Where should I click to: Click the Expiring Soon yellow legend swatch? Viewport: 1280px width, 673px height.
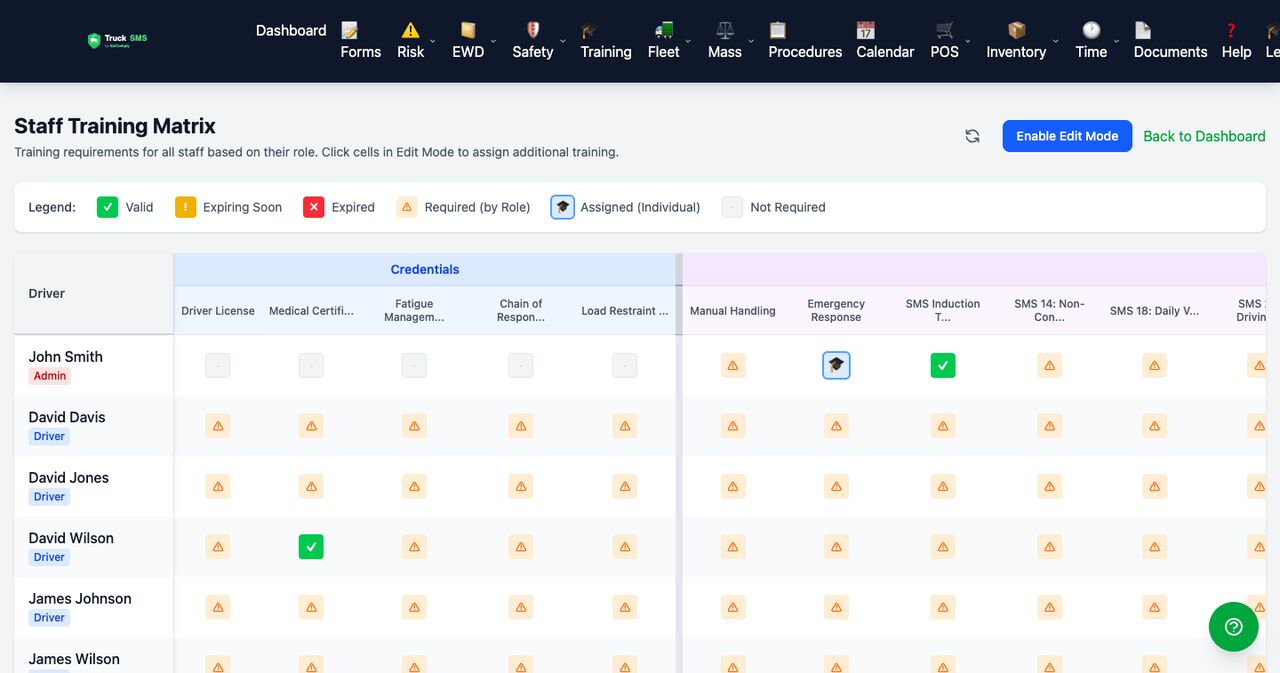pyautogui.click(x=185, y=207)
